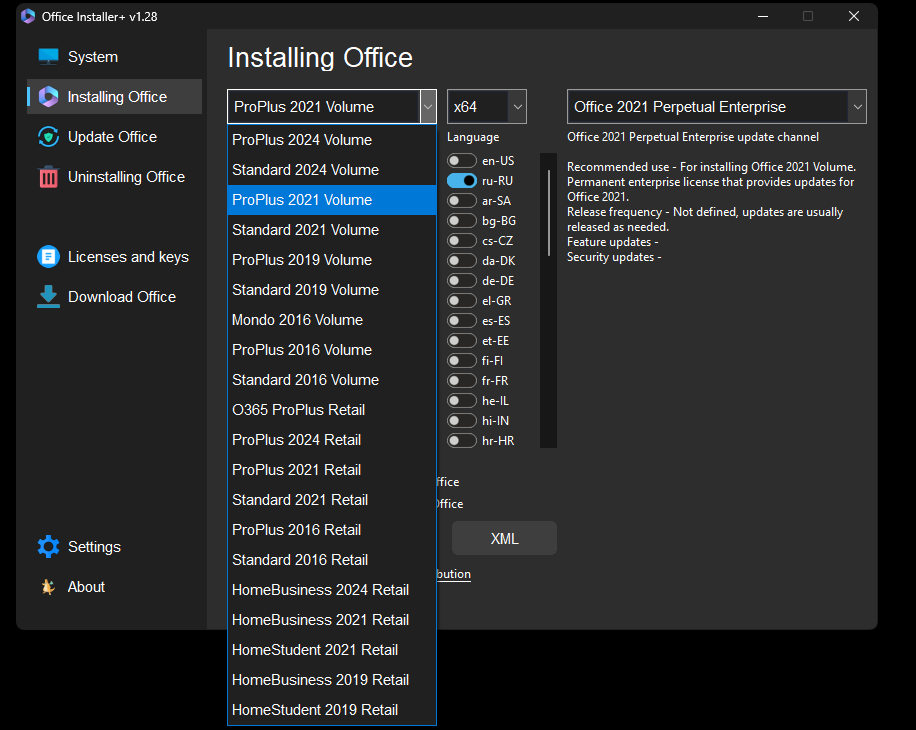Turn on the el-GR language toggle

(462, 301)
